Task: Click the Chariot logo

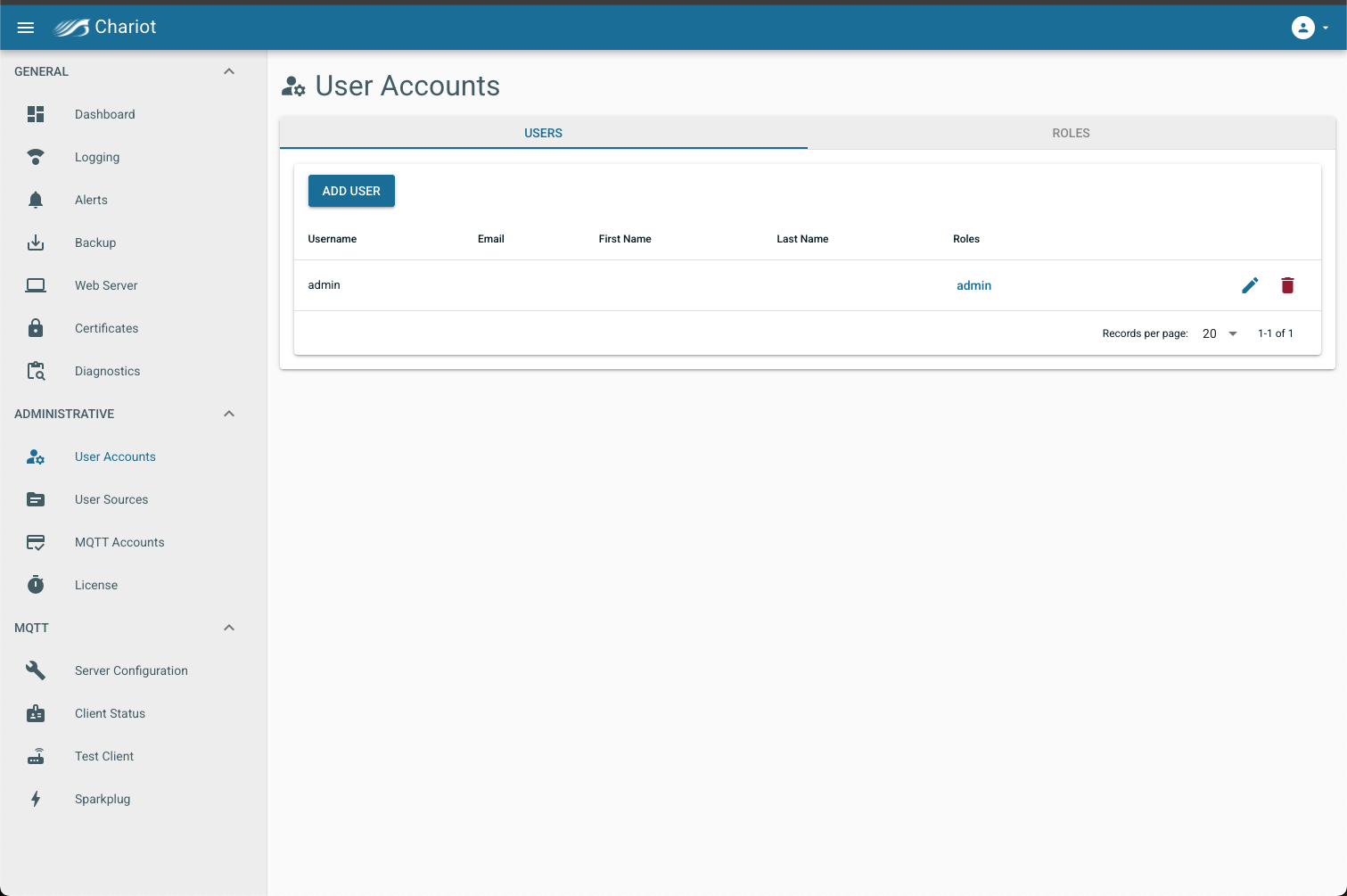Action: coord(104,28)
